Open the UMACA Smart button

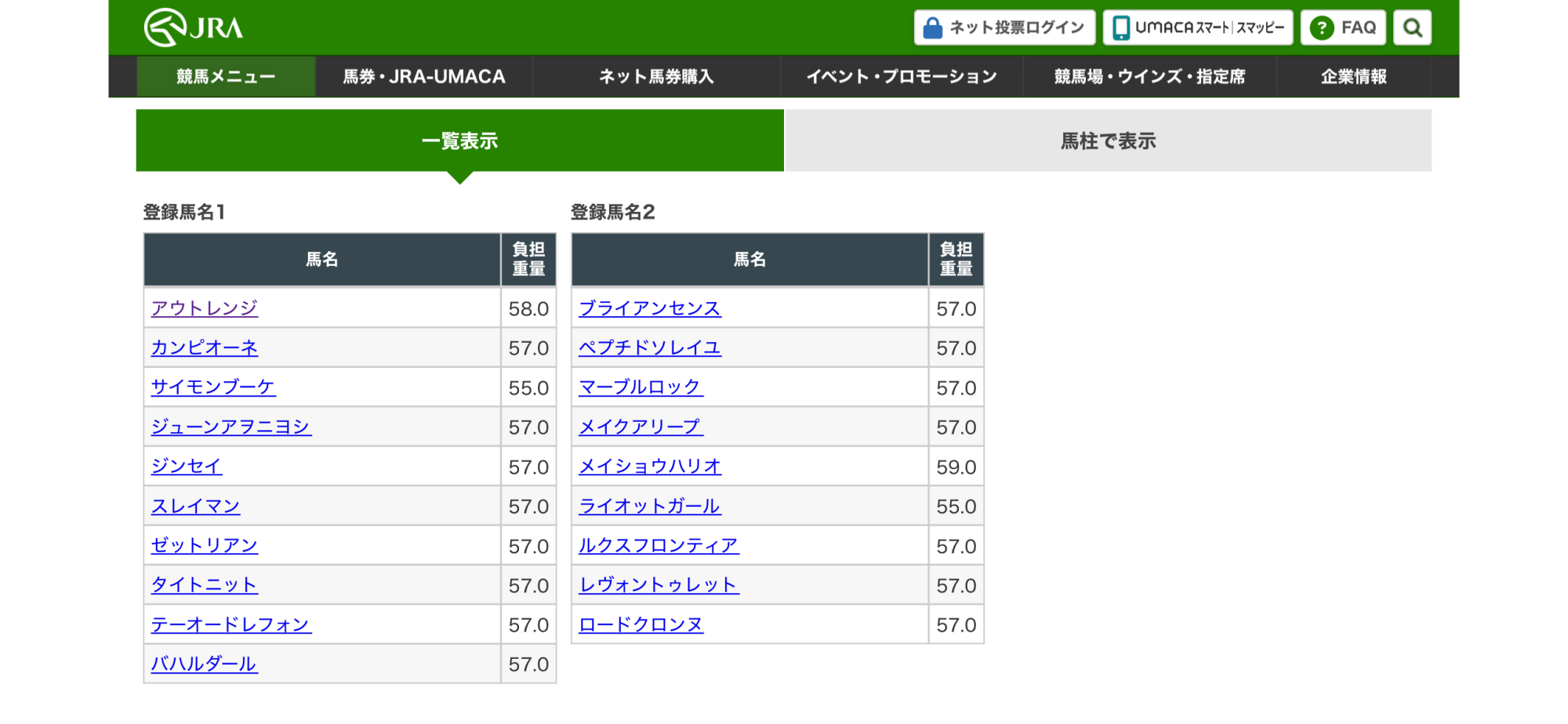coord(1197,27)
